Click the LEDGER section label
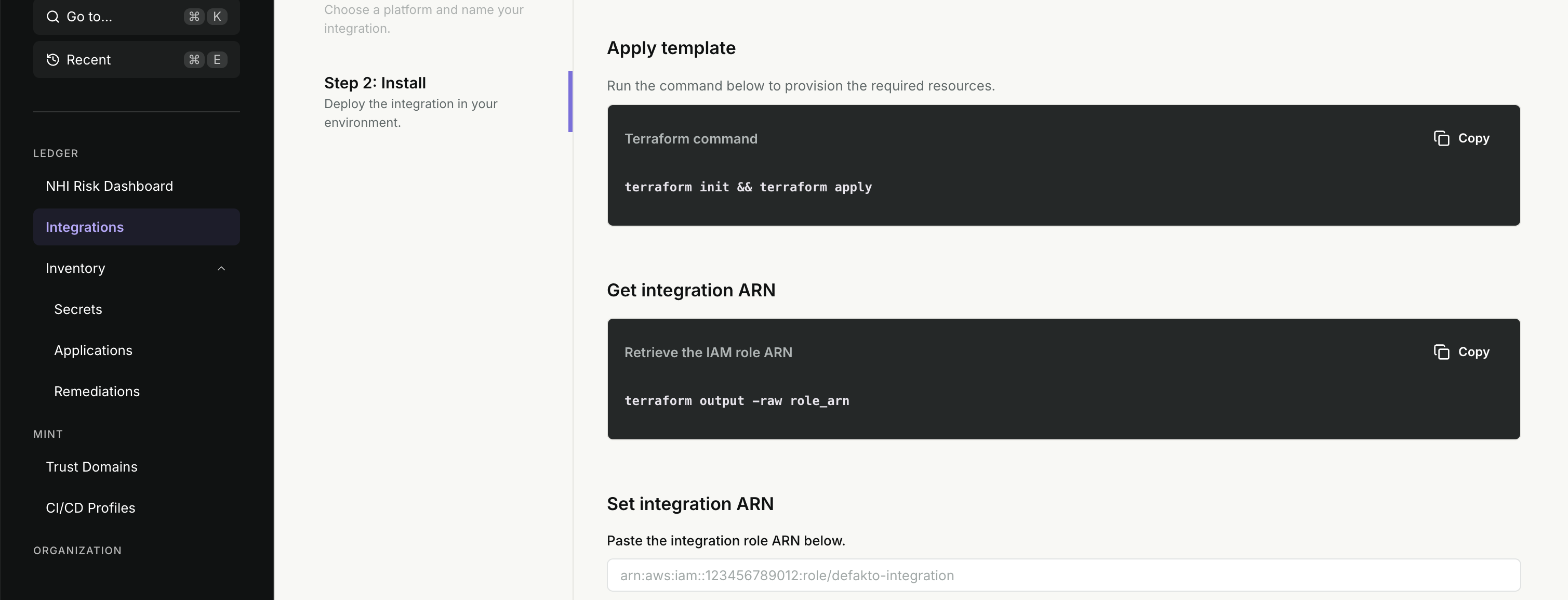This screenshot has width=1568, height=600. point(56,153)
